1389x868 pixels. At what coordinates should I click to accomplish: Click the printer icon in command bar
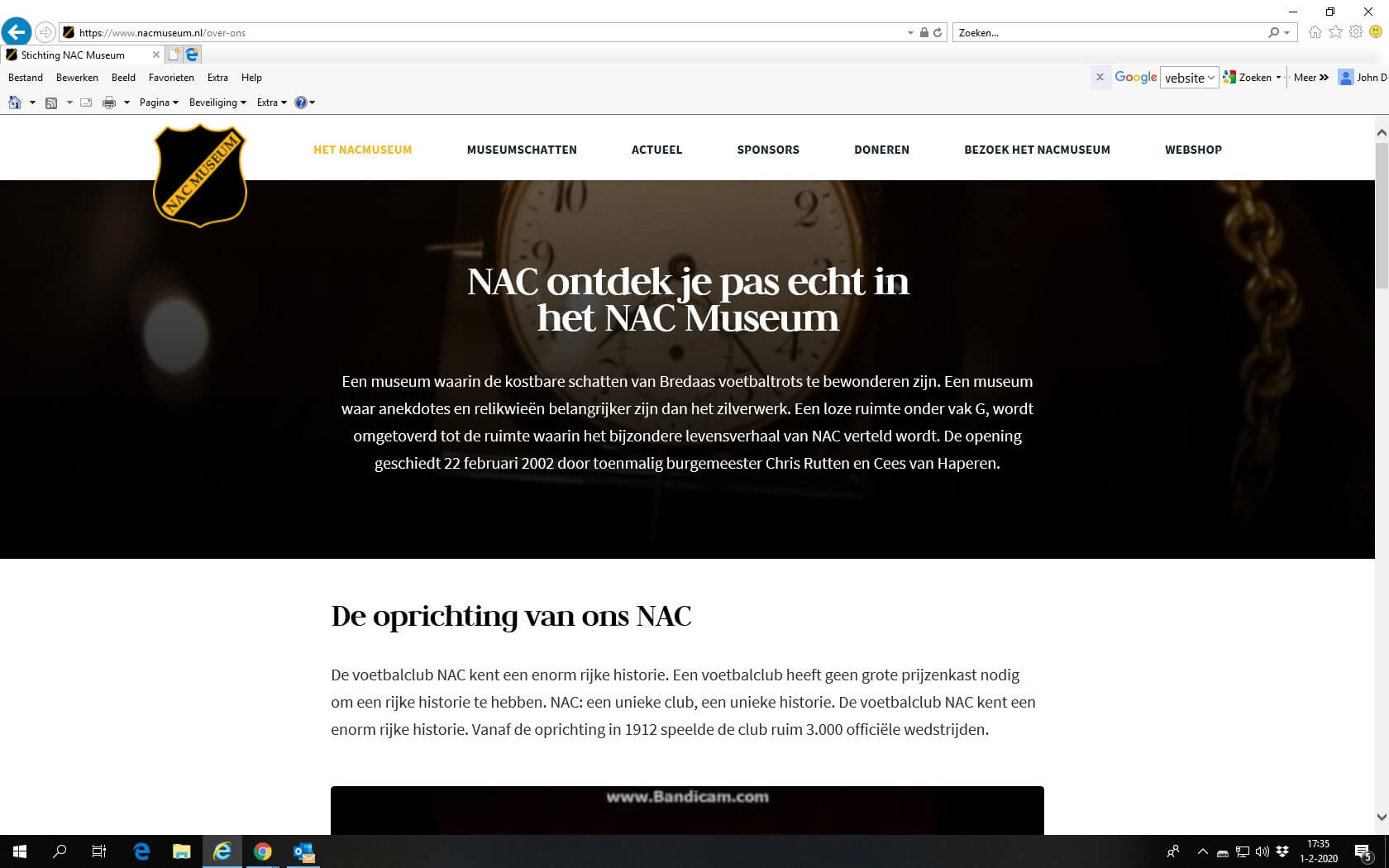click(108, 103)
